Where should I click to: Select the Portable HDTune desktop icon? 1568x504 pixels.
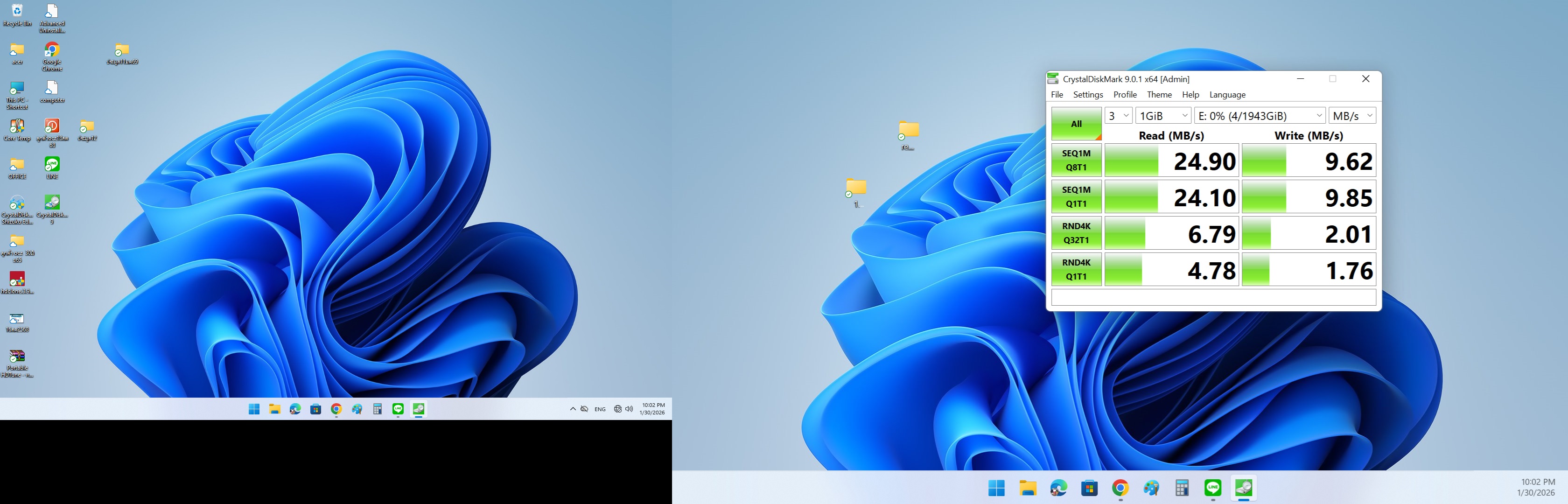[x=17, y=359]
